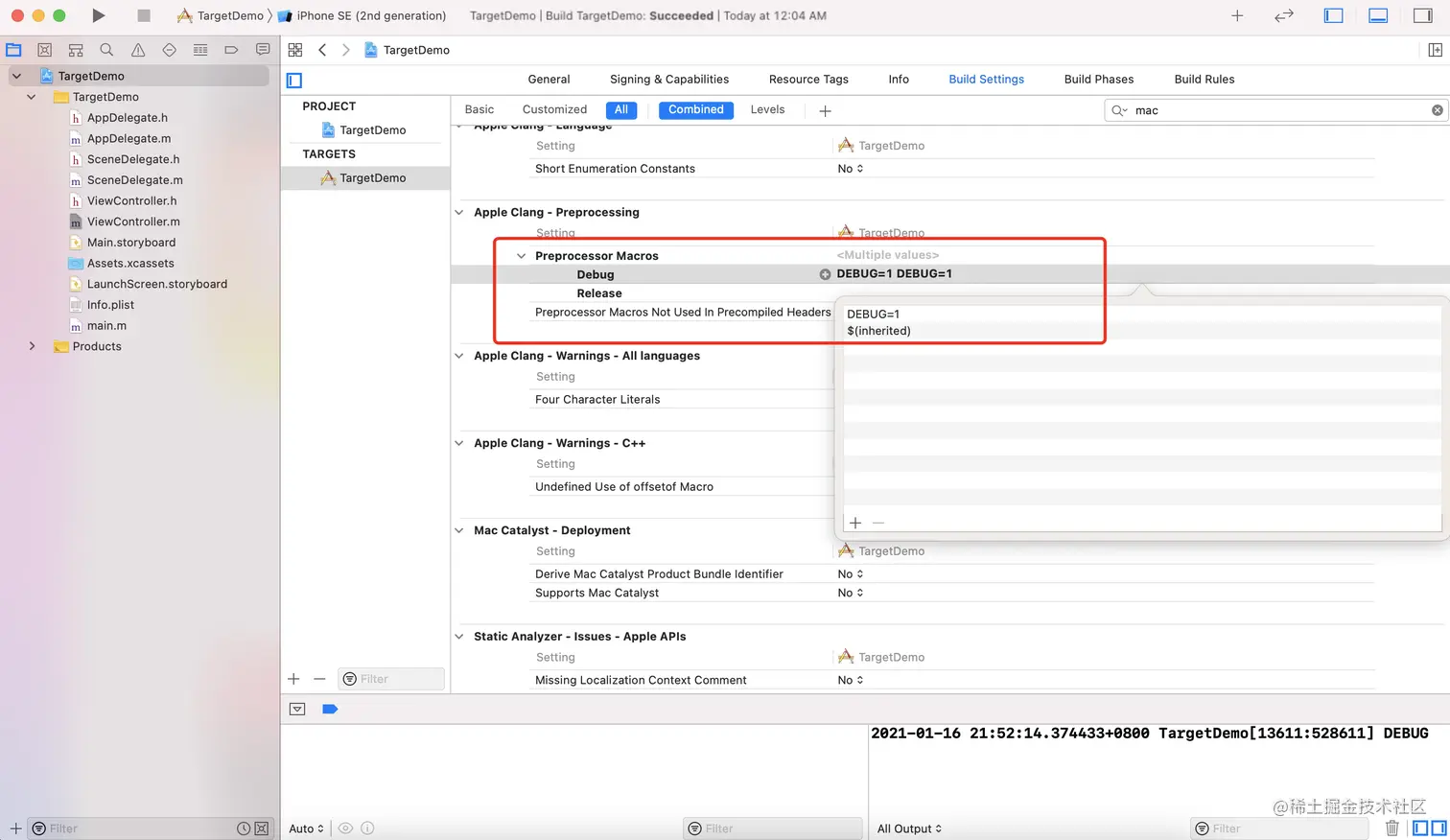
Task: Add a macro value in the popover
Action: point(855,523)
